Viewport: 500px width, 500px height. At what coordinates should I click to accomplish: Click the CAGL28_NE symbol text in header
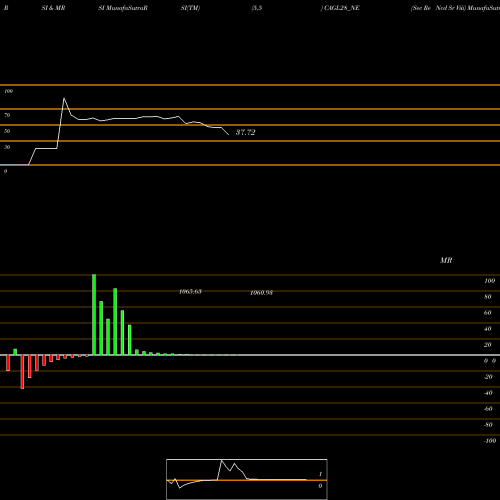pos(342,8)
